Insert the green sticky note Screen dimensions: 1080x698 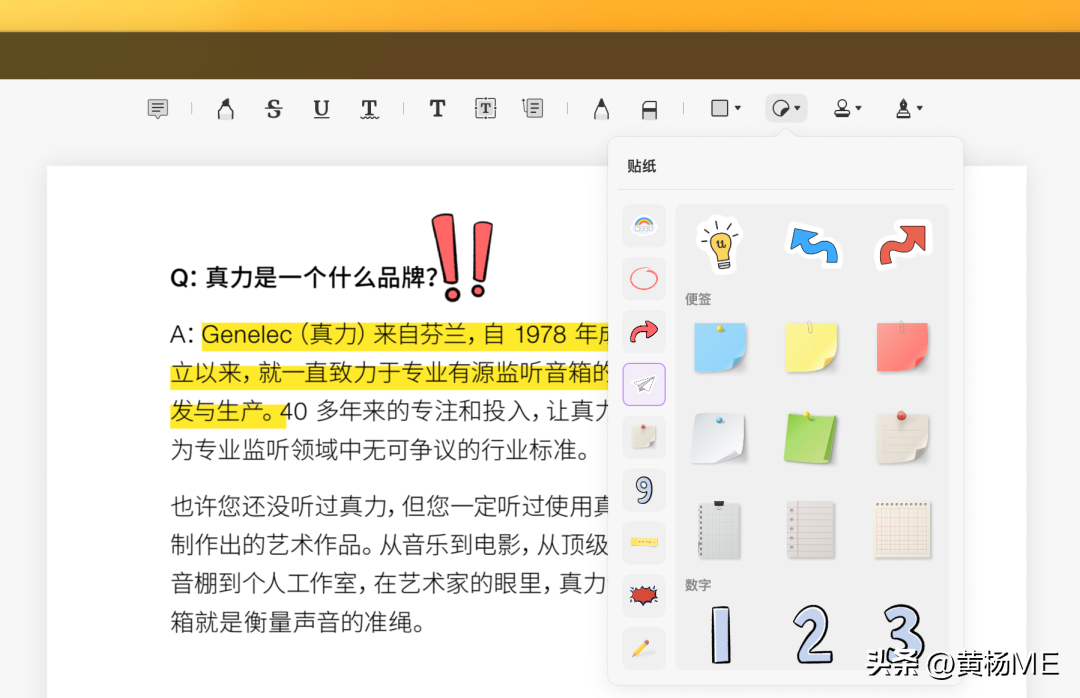coord(811,438)
